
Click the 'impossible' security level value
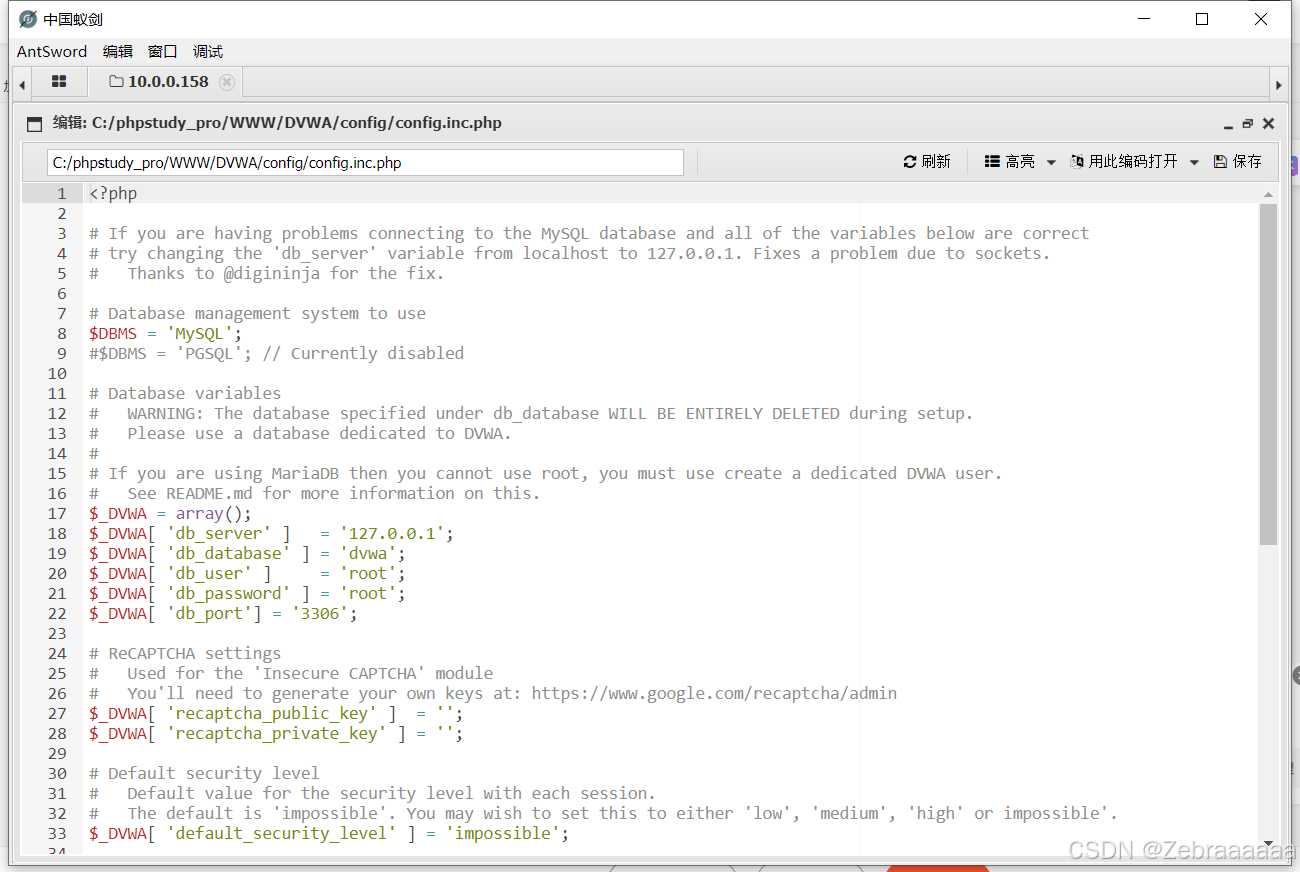tap(506, 833)
